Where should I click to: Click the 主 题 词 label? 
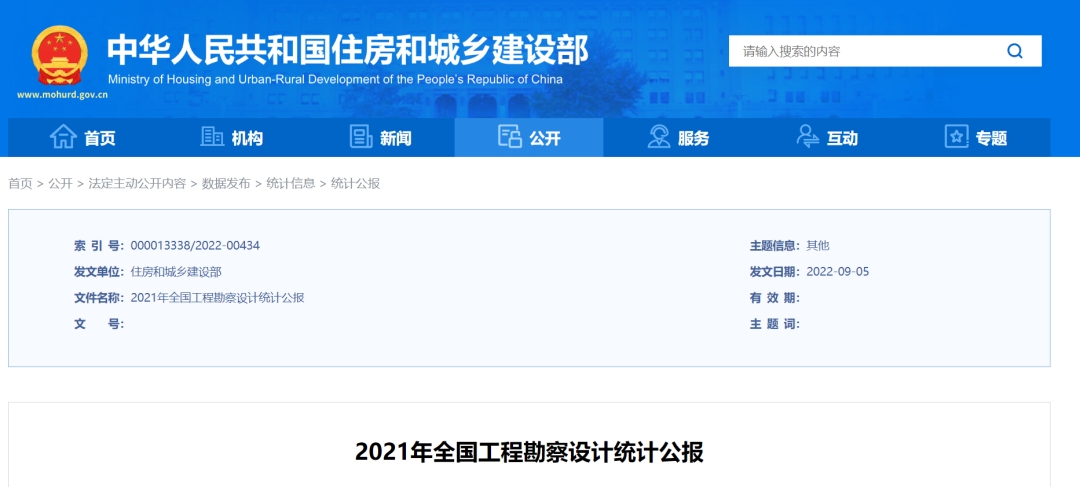[x=775, y=324]
